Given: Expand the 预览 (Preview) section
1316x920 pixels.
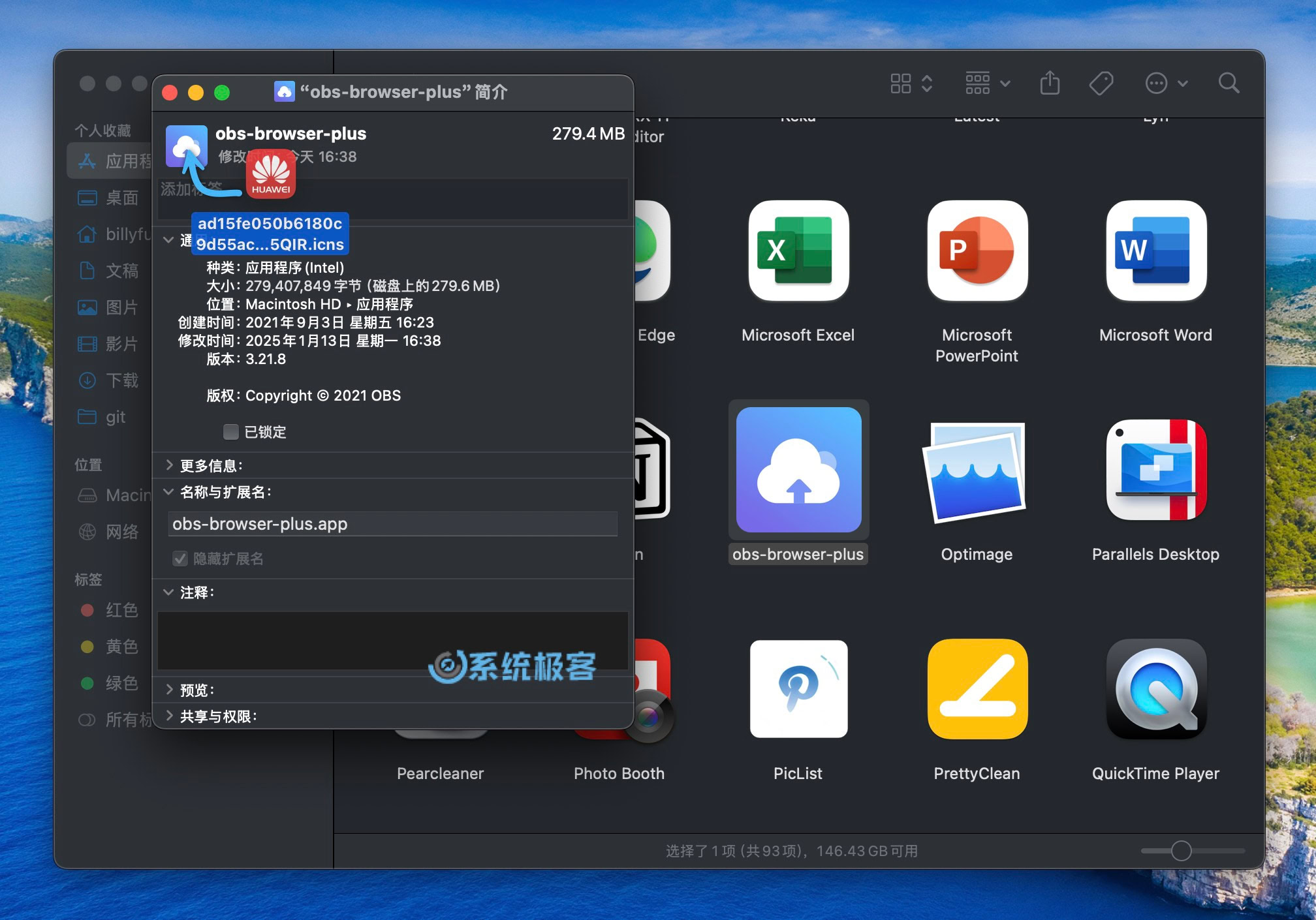Looking at the screenshot, I should tap(169, 690).
